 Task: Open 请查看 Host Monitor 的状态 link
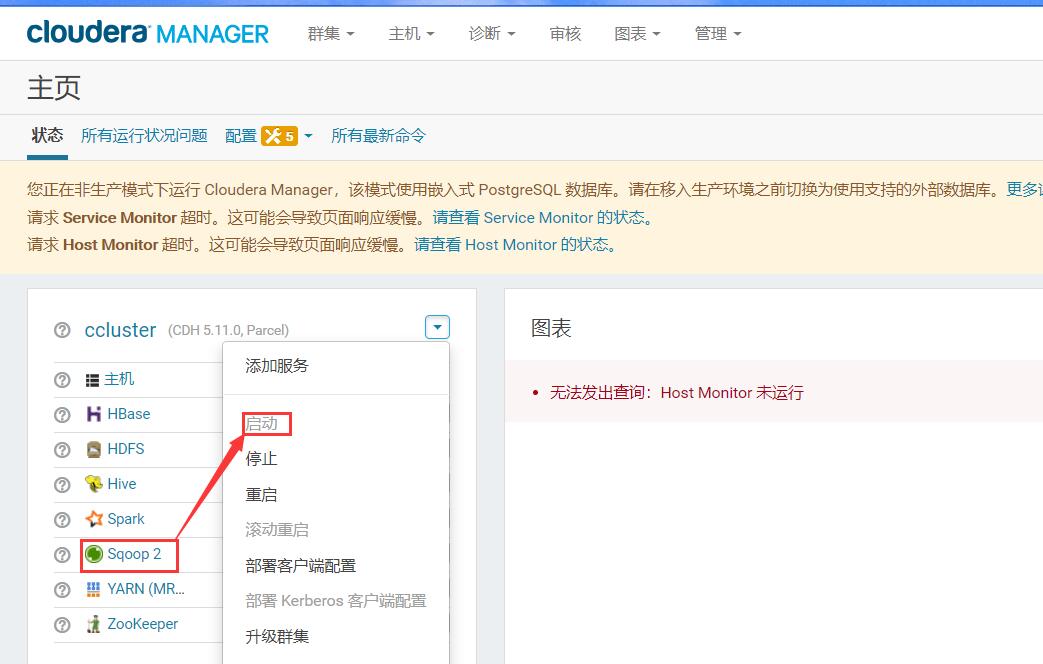(x=515, y=245)
